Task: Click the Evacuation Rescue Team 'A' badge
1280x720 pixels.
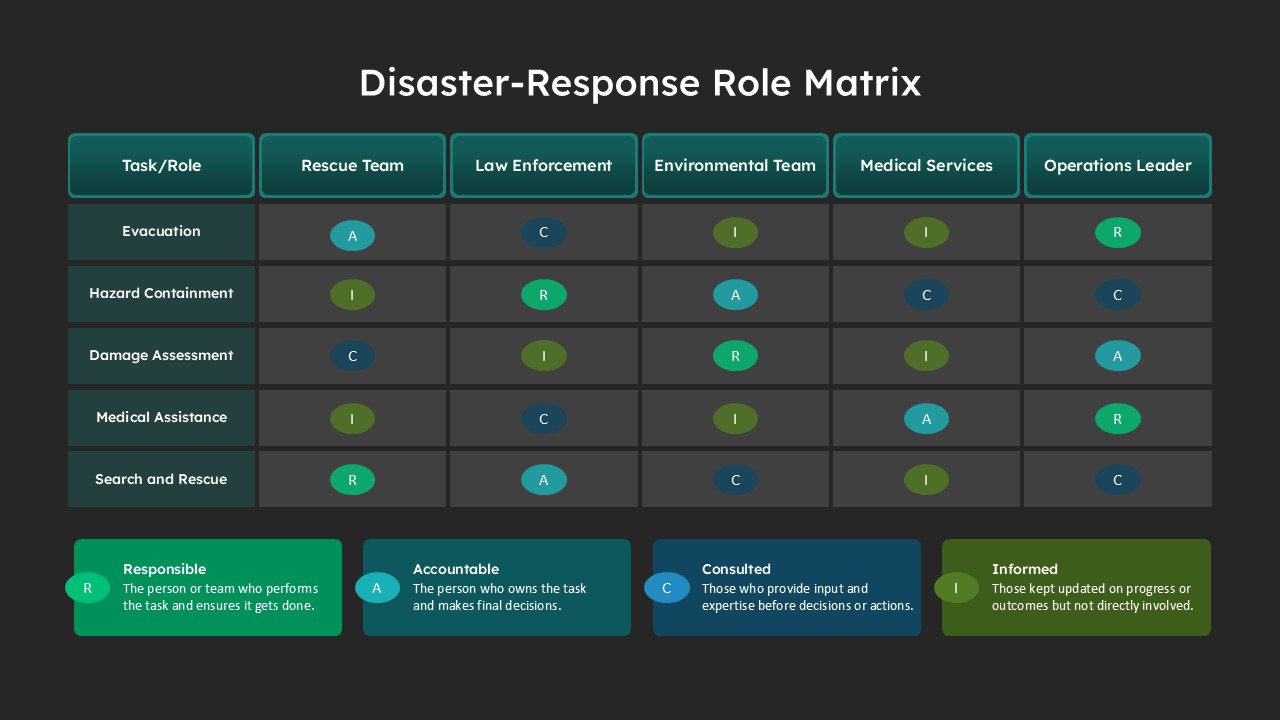Action: click(x=352, y=236)
